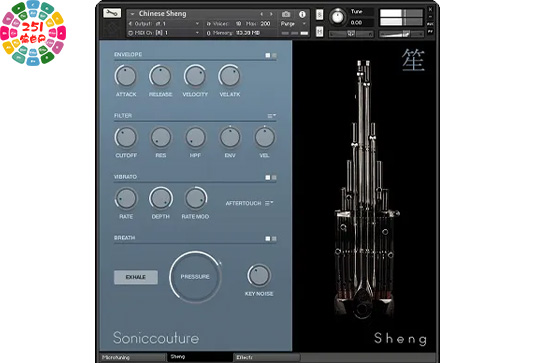Open the MIDI Ch dropdown
This screenshot has width=535, height=363.
click(197, 33)
